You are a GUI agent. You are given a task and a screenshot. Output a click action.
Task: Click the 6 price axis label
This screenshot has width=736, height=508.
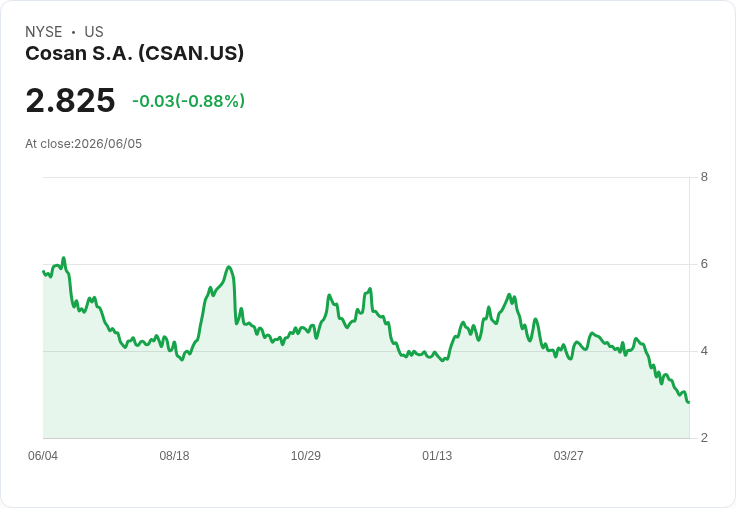tap(704, 264)
